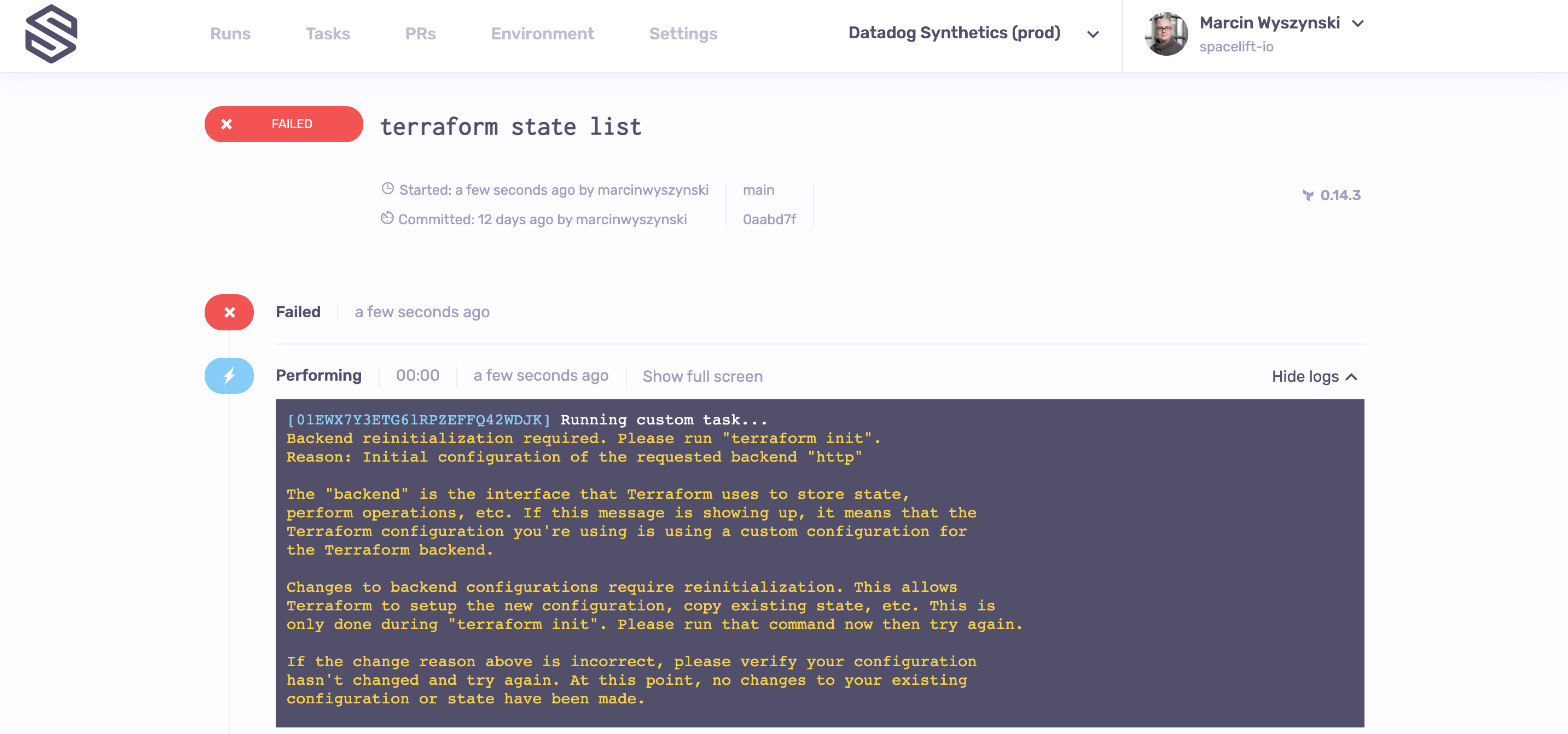The height and width of the screenshot is (734, 1568).
Task: Click the Committed history clock icon
Action: point(387,218)
